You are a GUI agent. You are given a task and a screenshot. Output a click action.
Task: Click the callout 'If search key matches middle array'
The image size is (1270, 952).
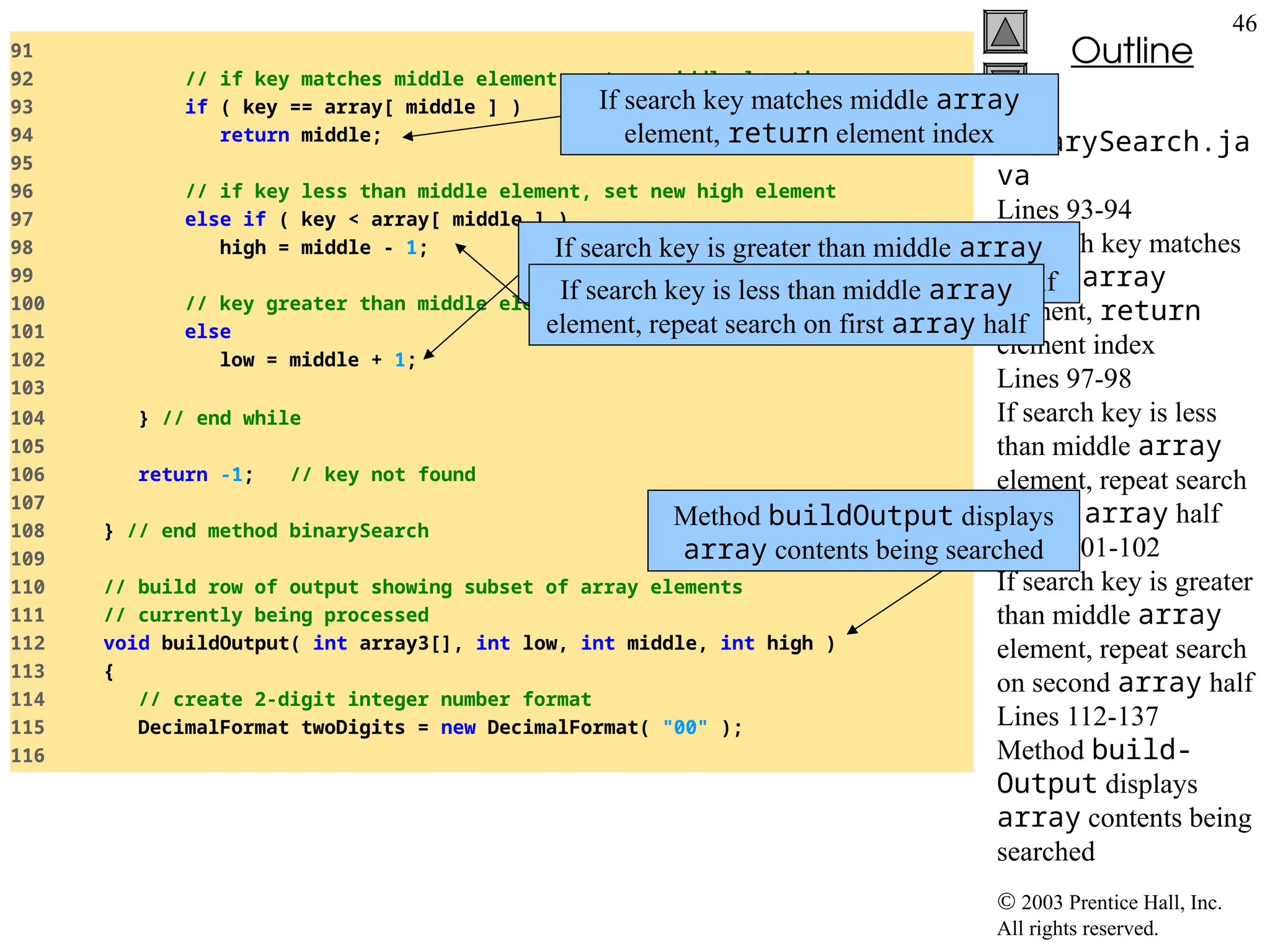[809, 115]
